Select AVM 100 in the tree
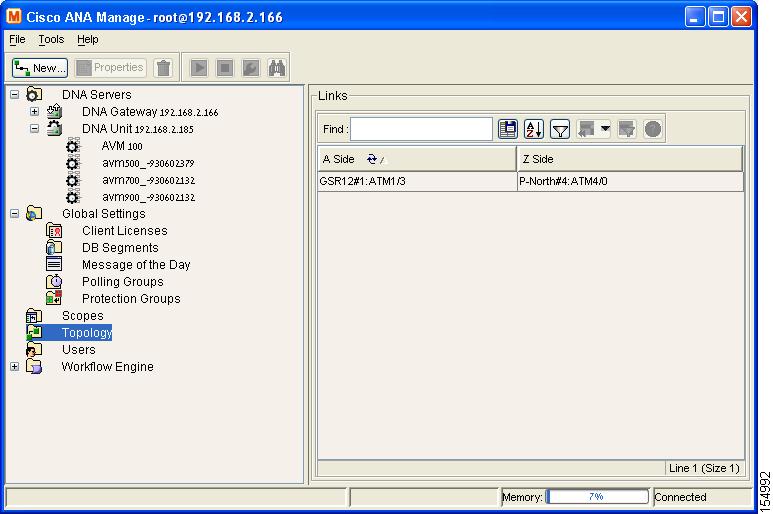Screen dimensions: 773x514 (122, 146)
